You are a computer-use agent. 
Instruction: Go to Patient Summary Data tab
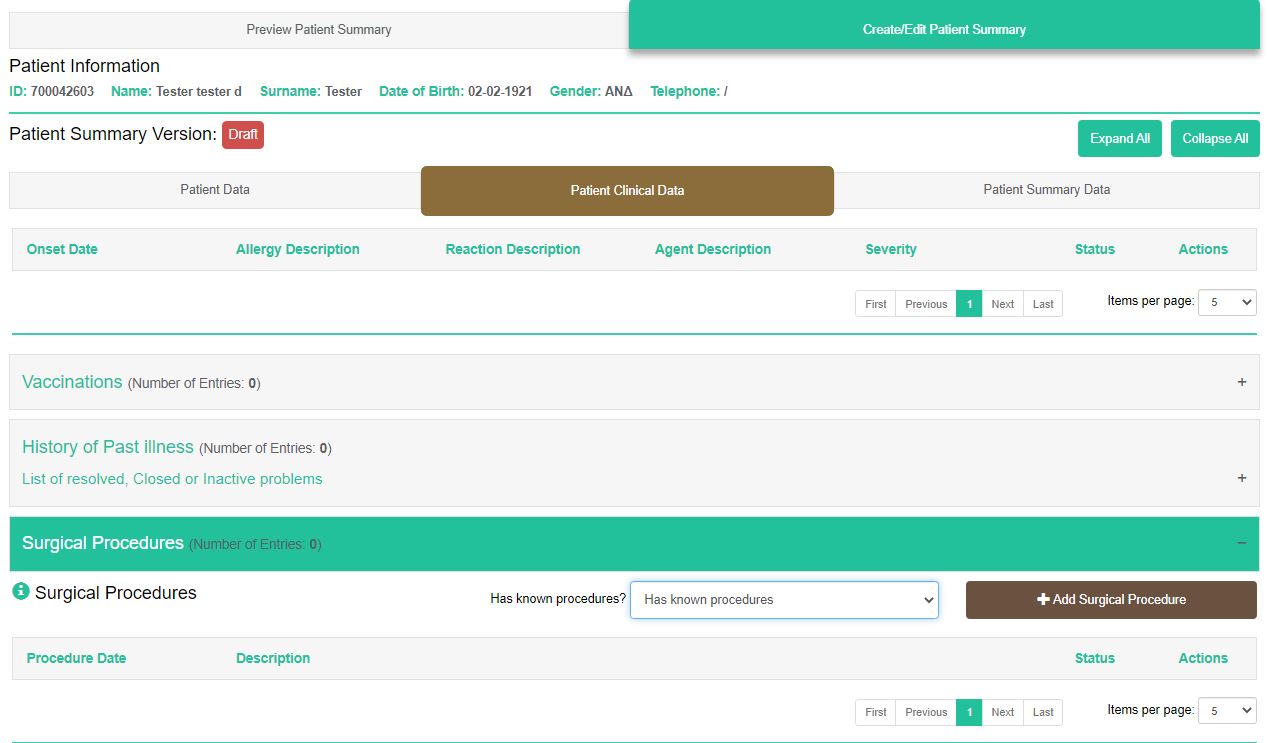pos(1046,190)
